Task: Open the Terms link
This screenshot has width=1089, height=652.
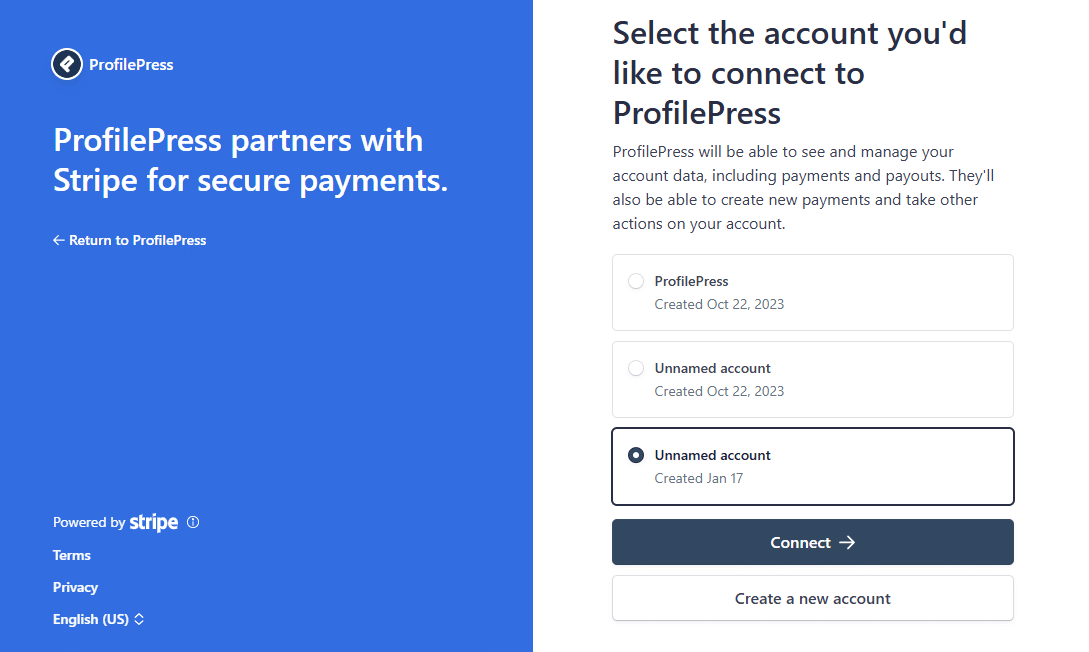Action: (72, 555)
